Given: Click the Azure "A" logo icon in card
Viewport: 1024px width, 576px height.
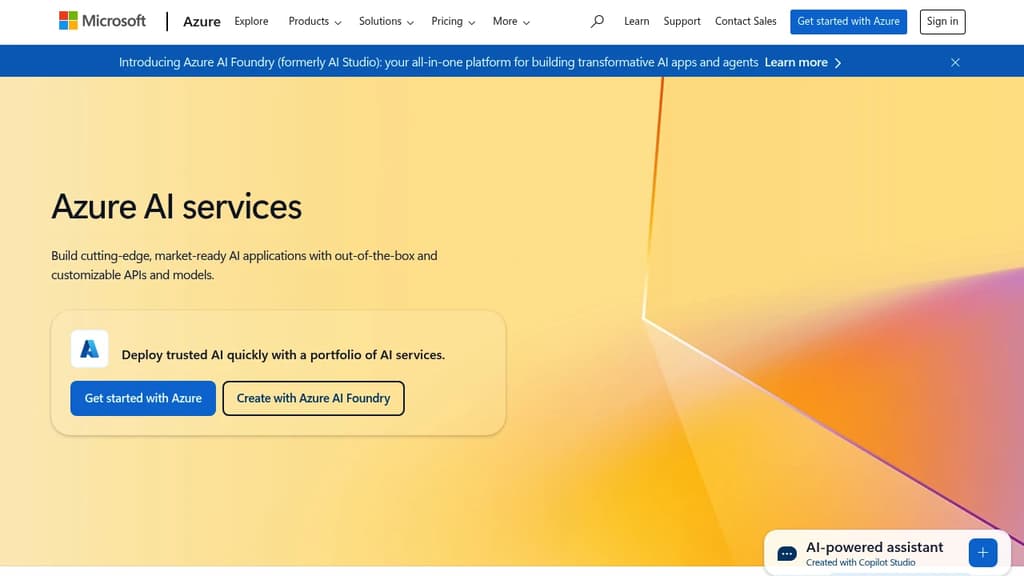Looking at the screenshot, I should (x=89, y=349).
